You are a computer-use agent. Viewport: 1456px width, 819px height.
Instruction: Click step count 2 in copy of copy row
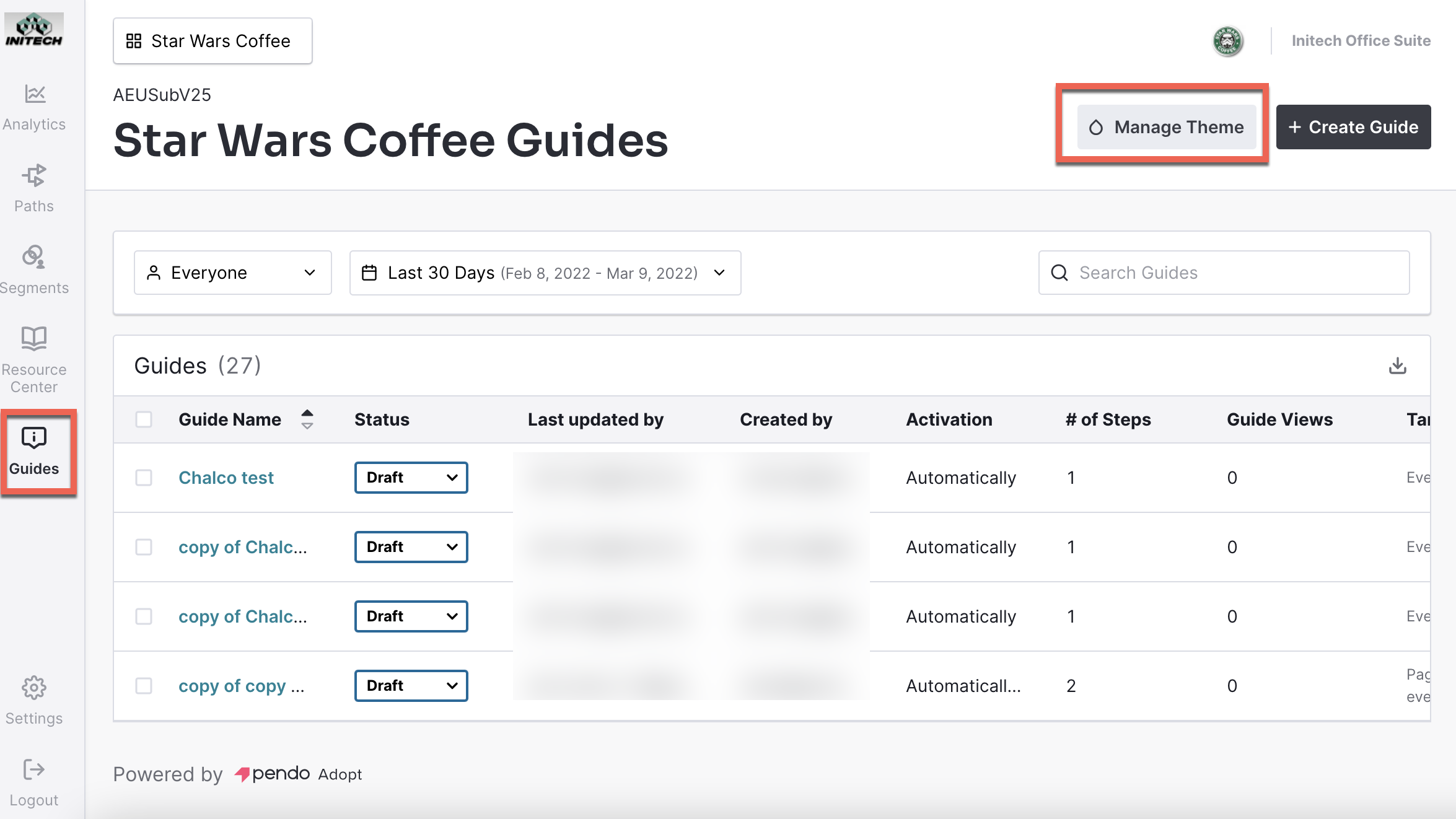point(1071,686)
